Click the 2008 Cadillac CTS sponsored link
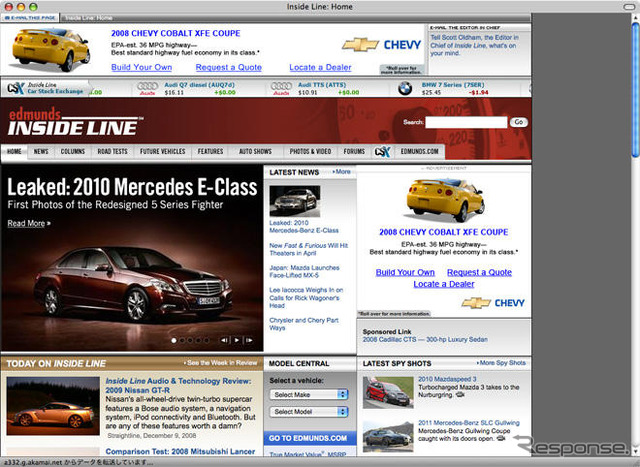This screenshot has width=640, height=467. tap(425, 339)
